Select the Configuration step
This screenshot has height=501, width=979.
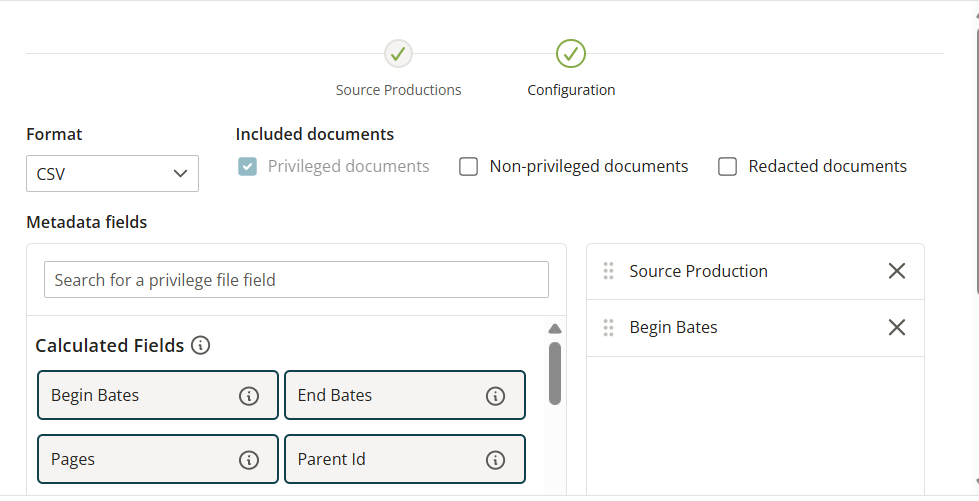[571, 54]
